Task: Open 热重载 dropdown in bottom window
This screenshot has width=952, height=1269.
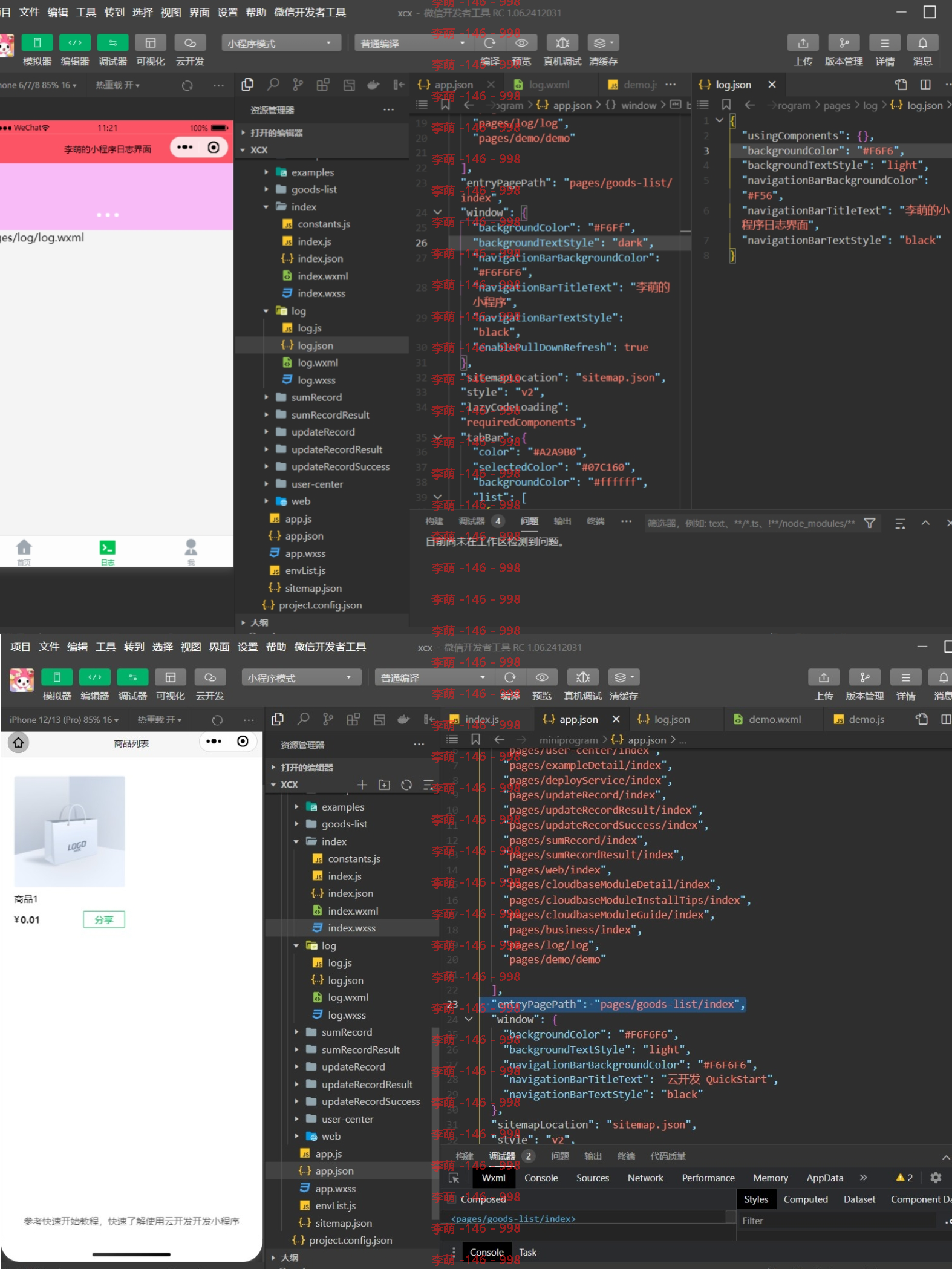Action: click(x=159, y=720)
